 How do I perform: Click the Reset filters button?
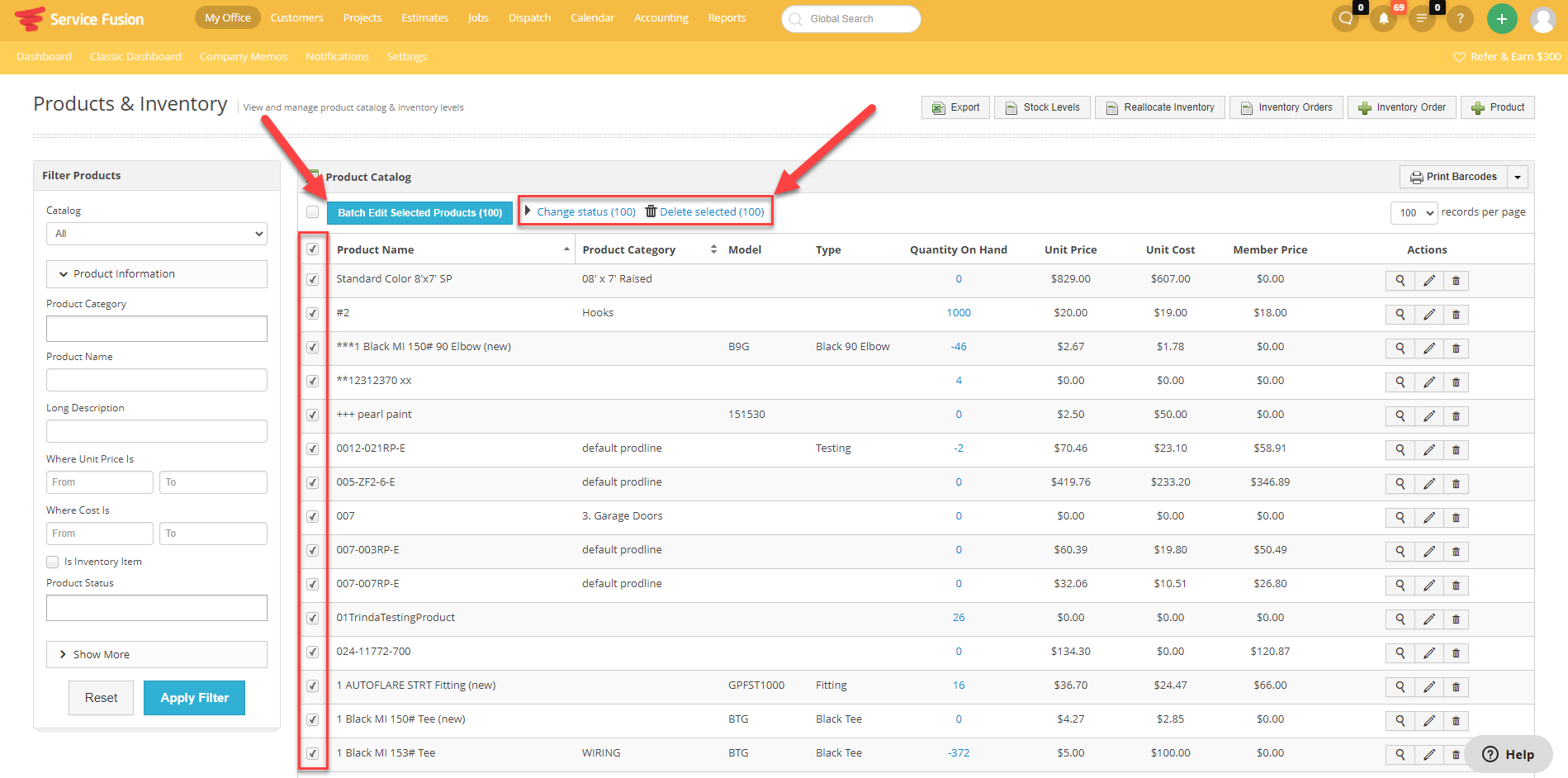tap(101, 698)
